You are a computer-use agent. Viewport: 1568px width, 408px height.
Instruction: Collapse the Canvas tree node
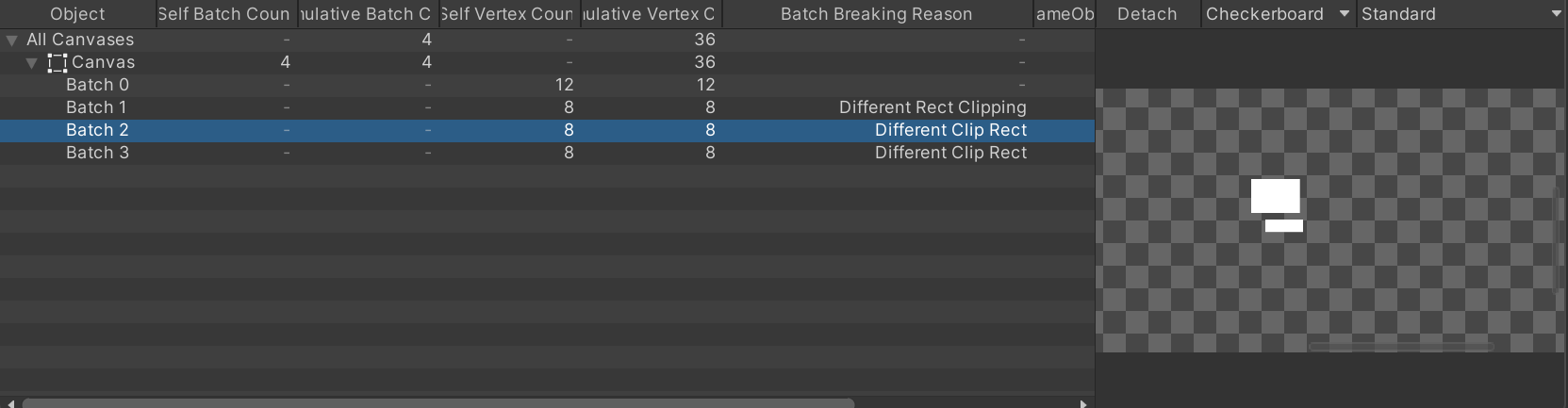click(x=32, y=63)
